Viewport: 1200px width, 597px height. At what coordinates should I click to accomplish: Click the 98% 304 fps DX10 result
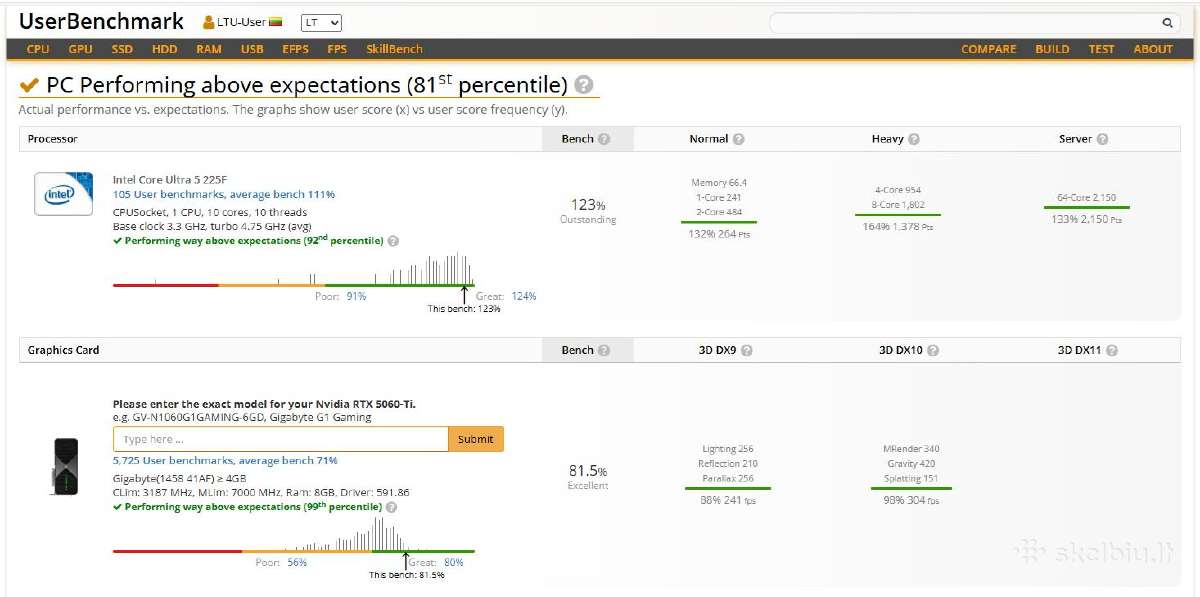point(911,500)
